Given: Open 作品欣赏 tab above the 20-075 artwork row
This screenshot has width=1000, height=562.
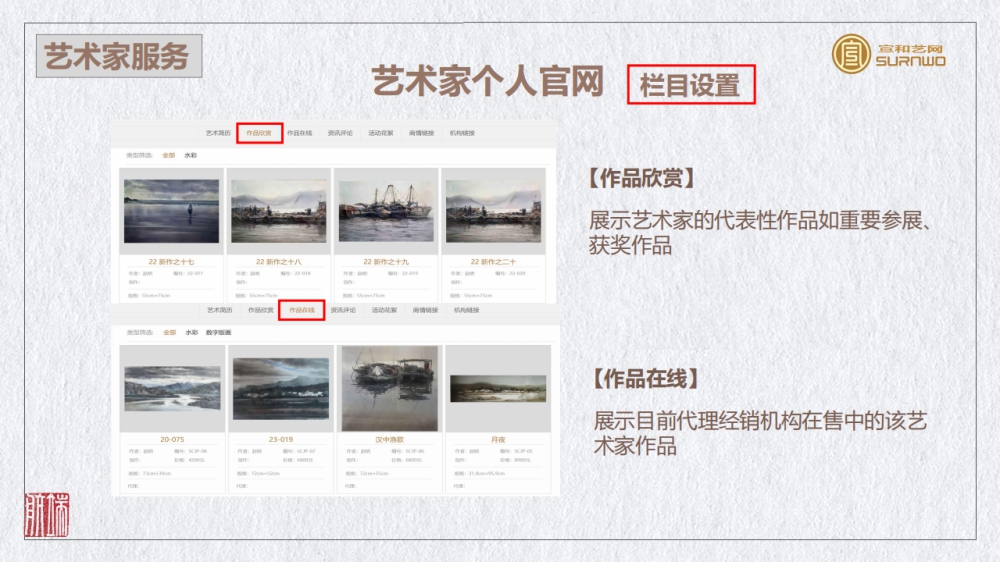Looking at the screenshot, I should pyautogui.click(x=260, y=310).
